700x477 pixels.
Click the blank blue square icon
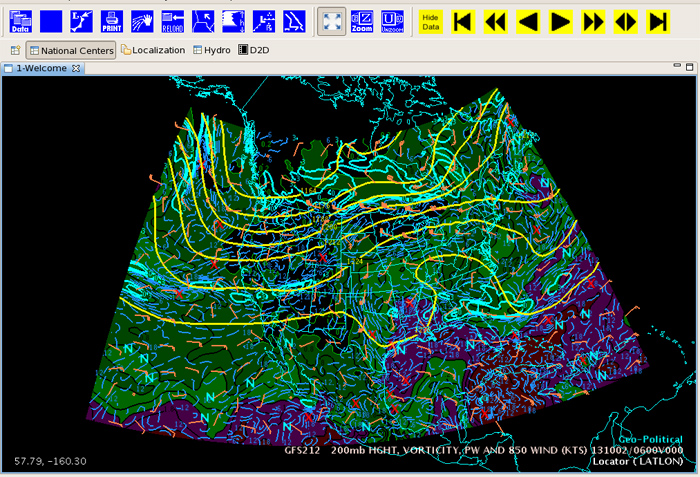(x=51, y=20)
